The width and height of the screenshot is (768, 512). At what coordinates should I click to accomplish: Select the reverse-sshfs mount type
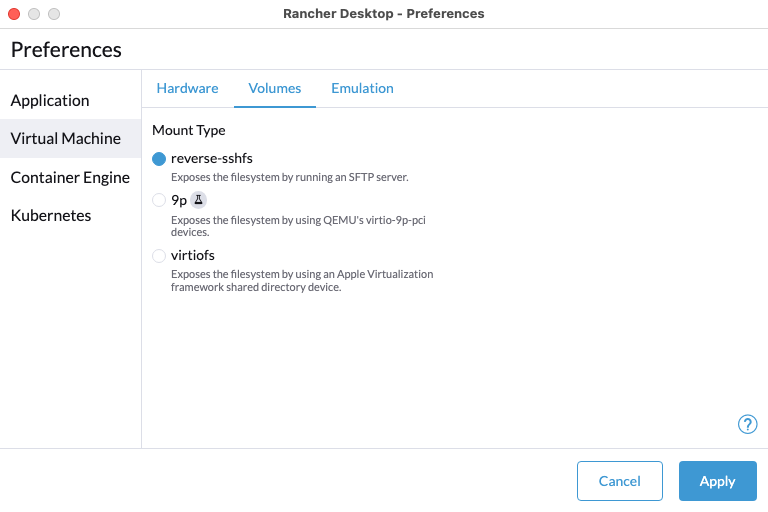point(159,159)
